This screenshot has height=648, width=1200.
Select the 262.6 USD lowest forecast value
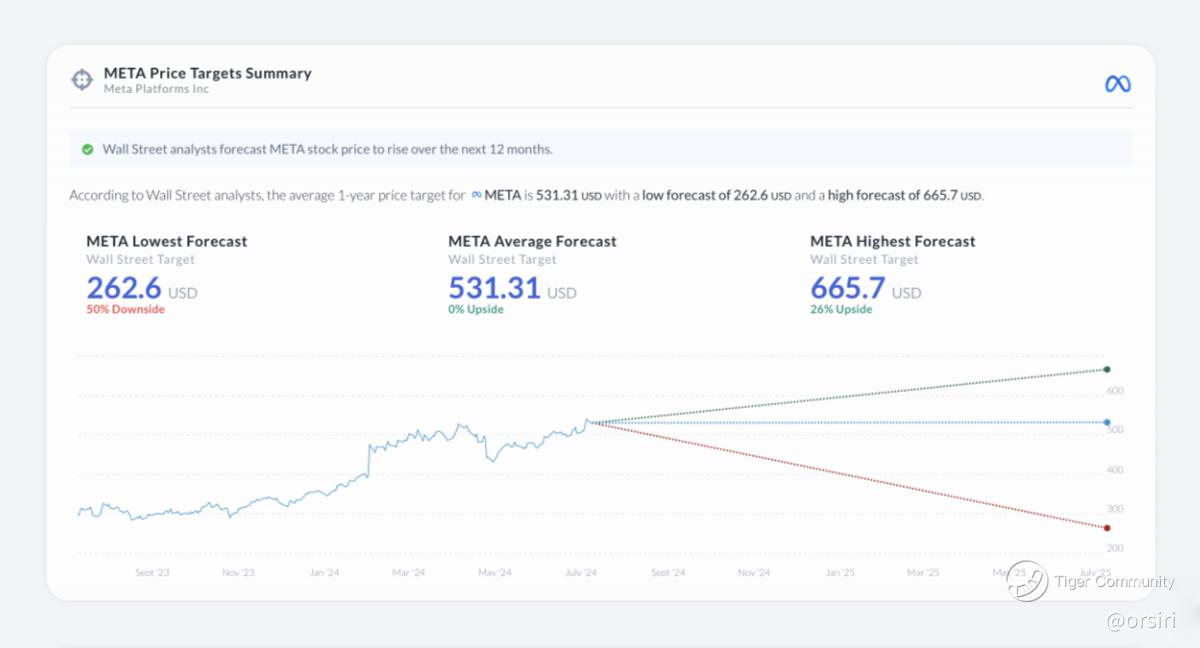(x=124, y=288)
